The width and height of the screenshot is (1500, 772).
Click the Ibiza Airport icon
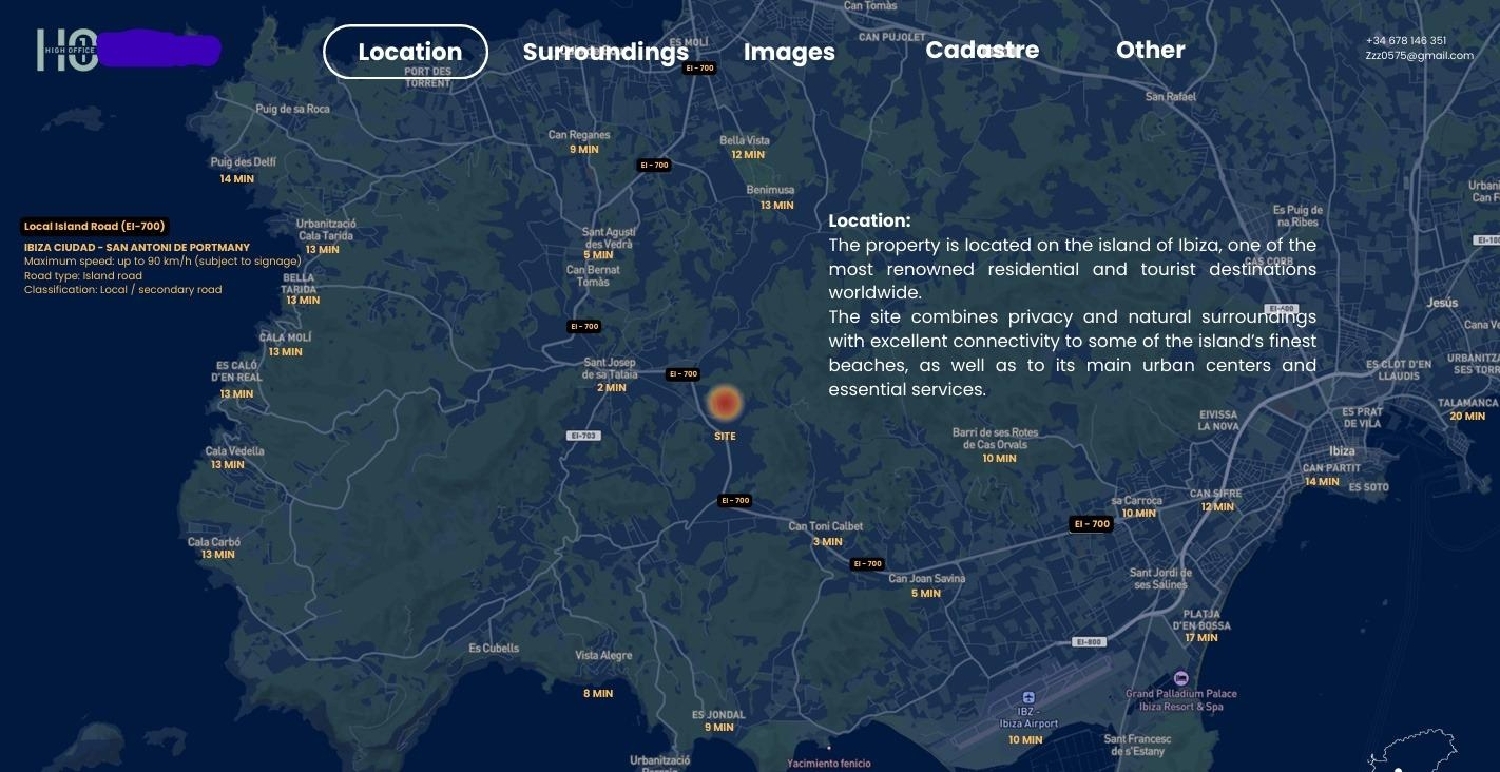coord(1027,697)
